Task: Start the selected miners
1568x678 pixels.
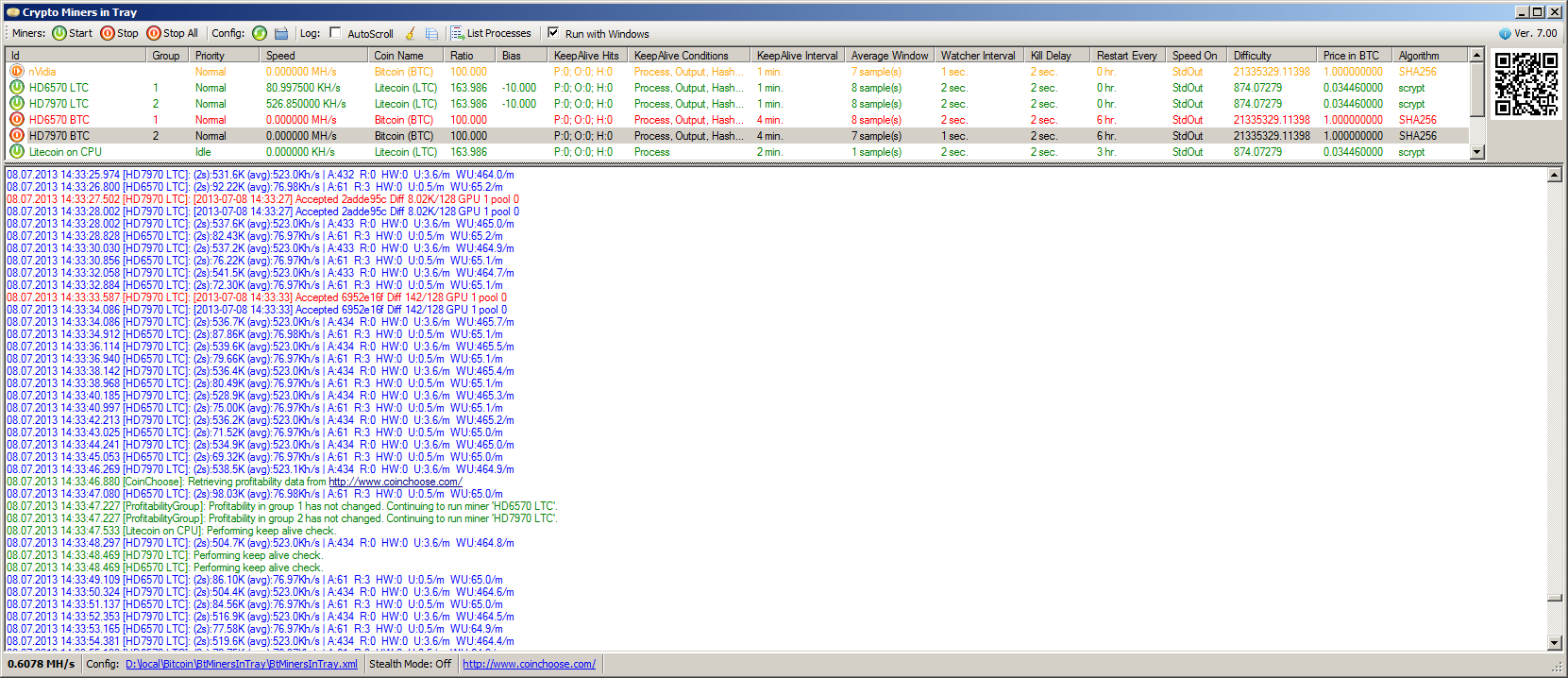Action: (x=72, y=33)
